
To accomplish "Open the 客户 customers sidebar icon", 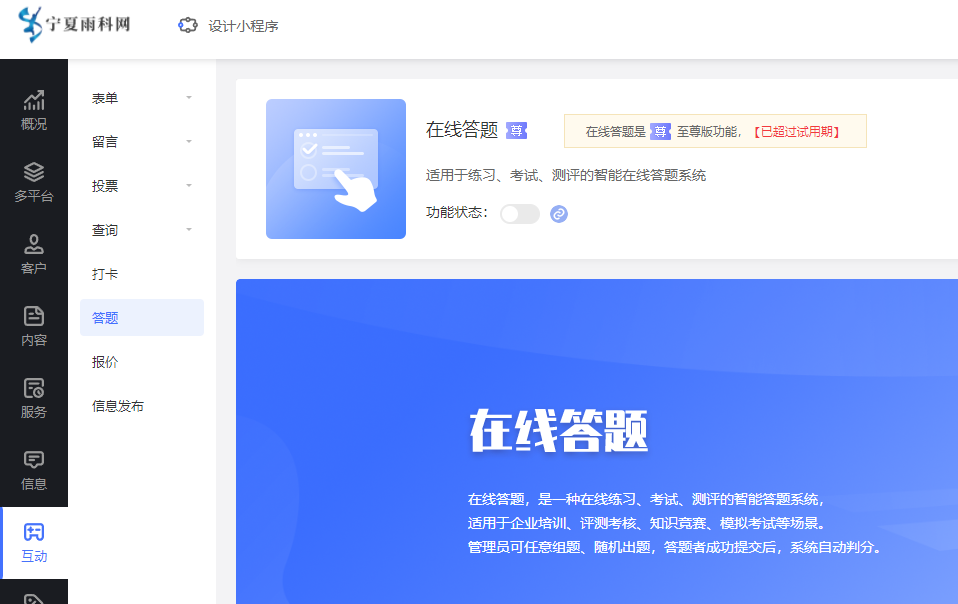I will pyautogui.click(x=34, y=255).
